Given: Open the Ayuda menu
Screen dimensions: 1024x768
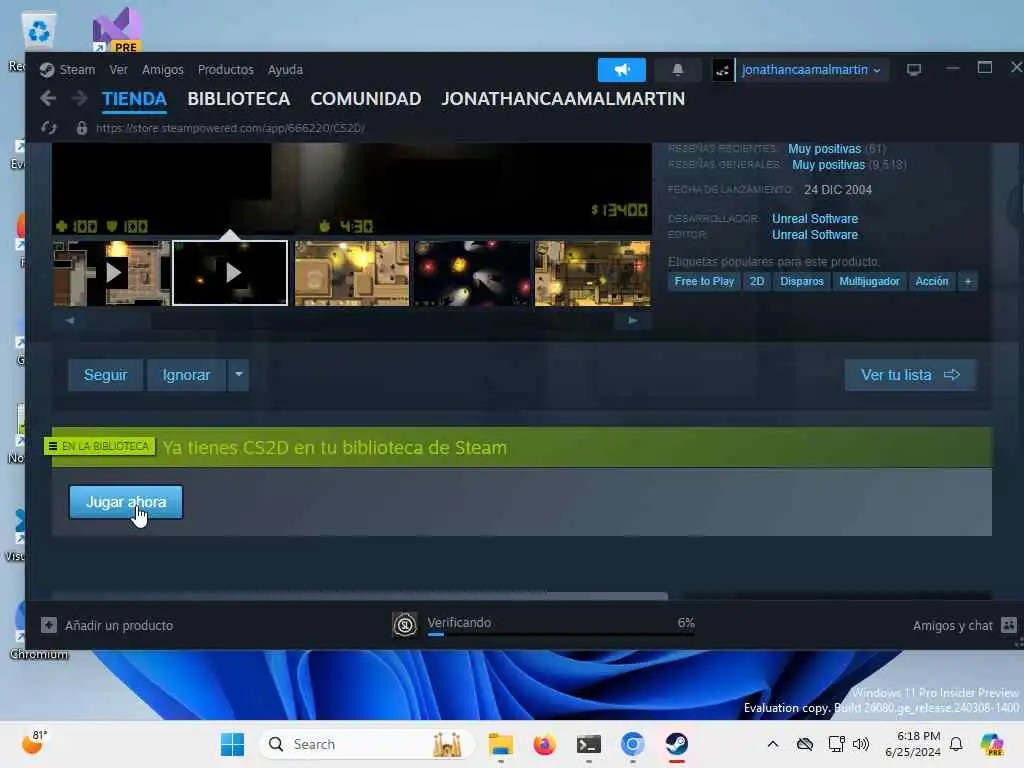Looking at the screenshot, I should (x=285, y=70).
